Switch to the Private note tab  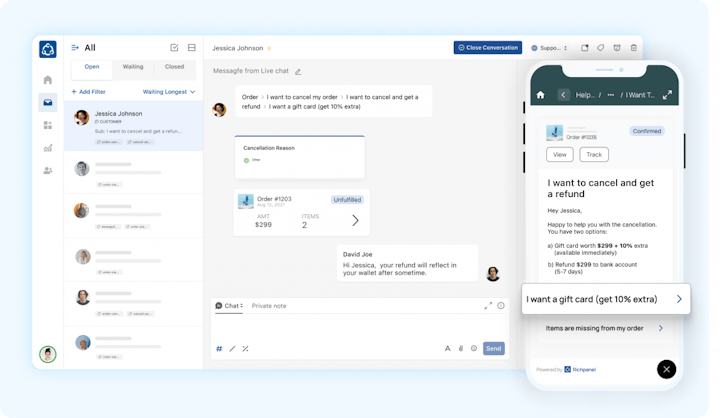[268, 305]
